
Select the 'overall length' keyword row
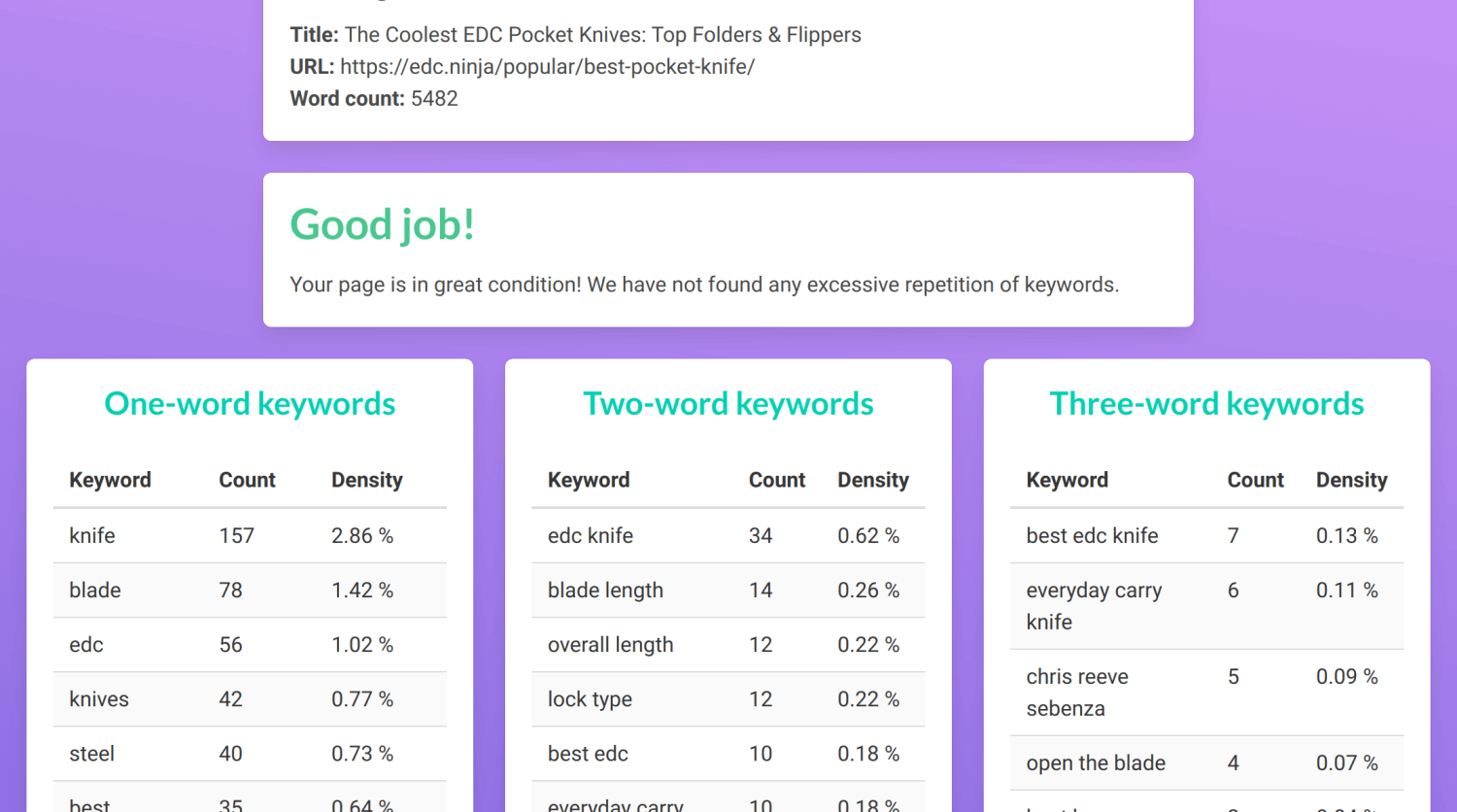[728, 644]
